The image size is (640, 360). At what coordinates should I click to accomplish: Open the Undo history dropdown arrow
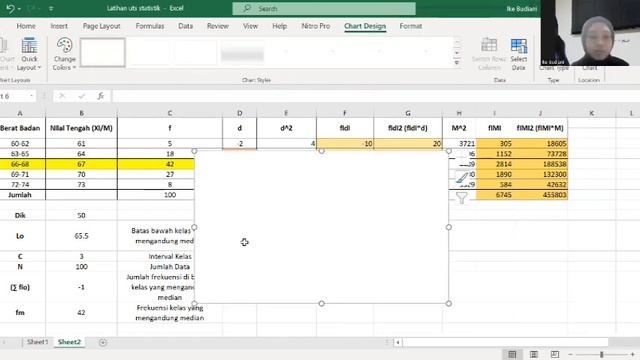[19, 9]
